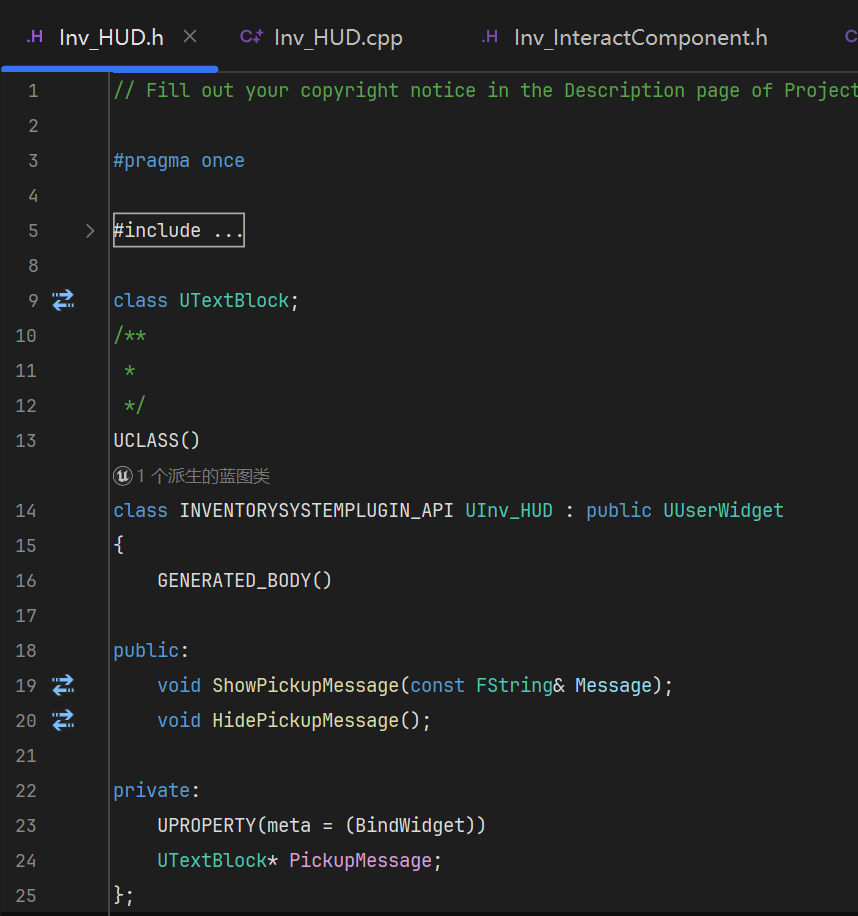Click INVENTORYSYSTEMPLUGIN_API macro
Viewport: 858px width, 916px height.
316,511
